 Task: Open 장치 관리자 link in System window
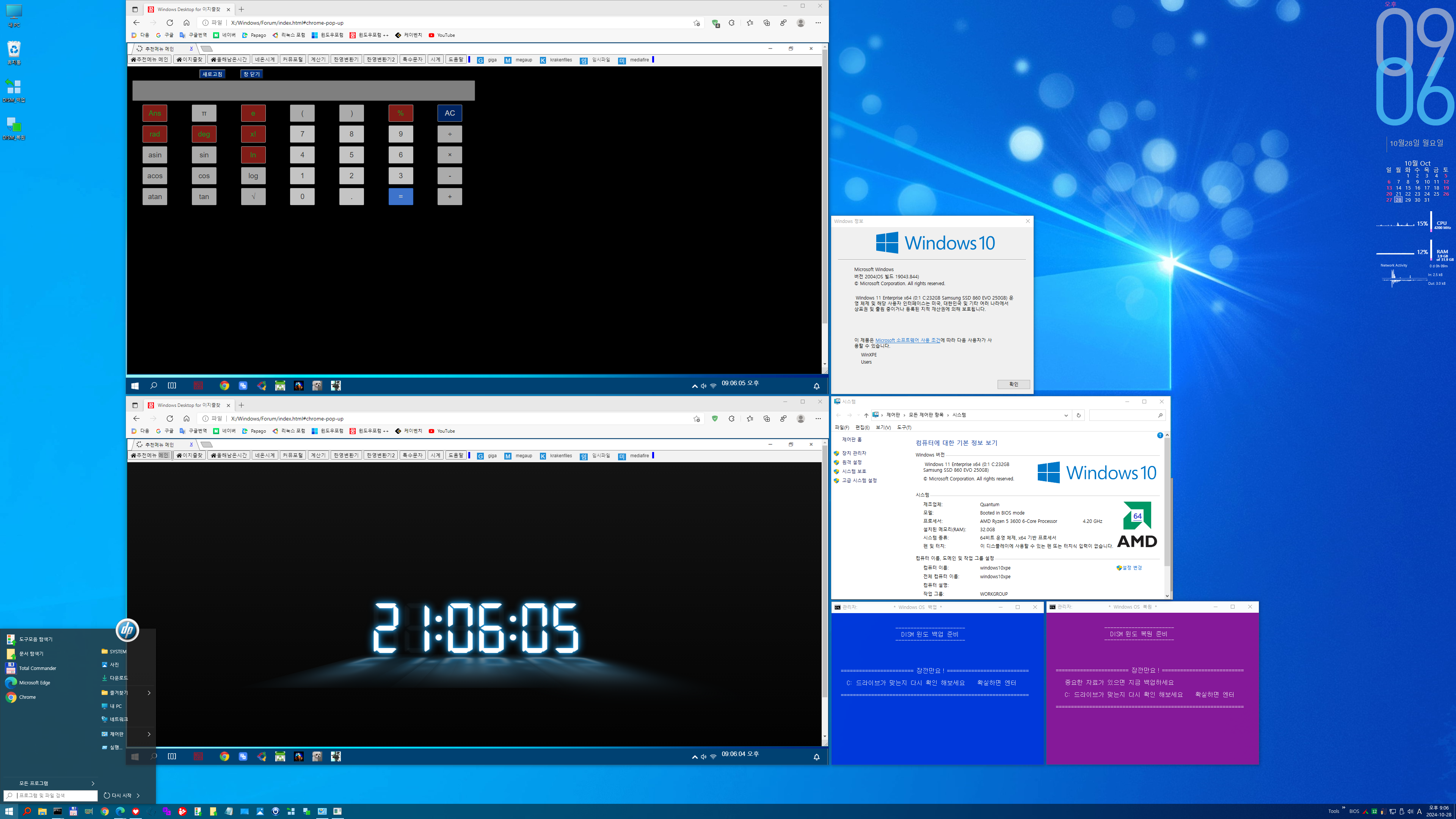[x=854, y=453]
